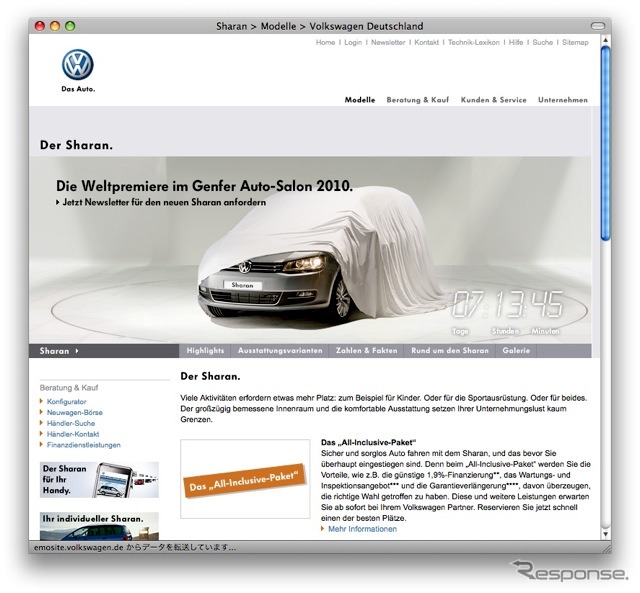The image size is (640, 593).
Task: Open the Kontakt link
Action: tap(427, 42)
